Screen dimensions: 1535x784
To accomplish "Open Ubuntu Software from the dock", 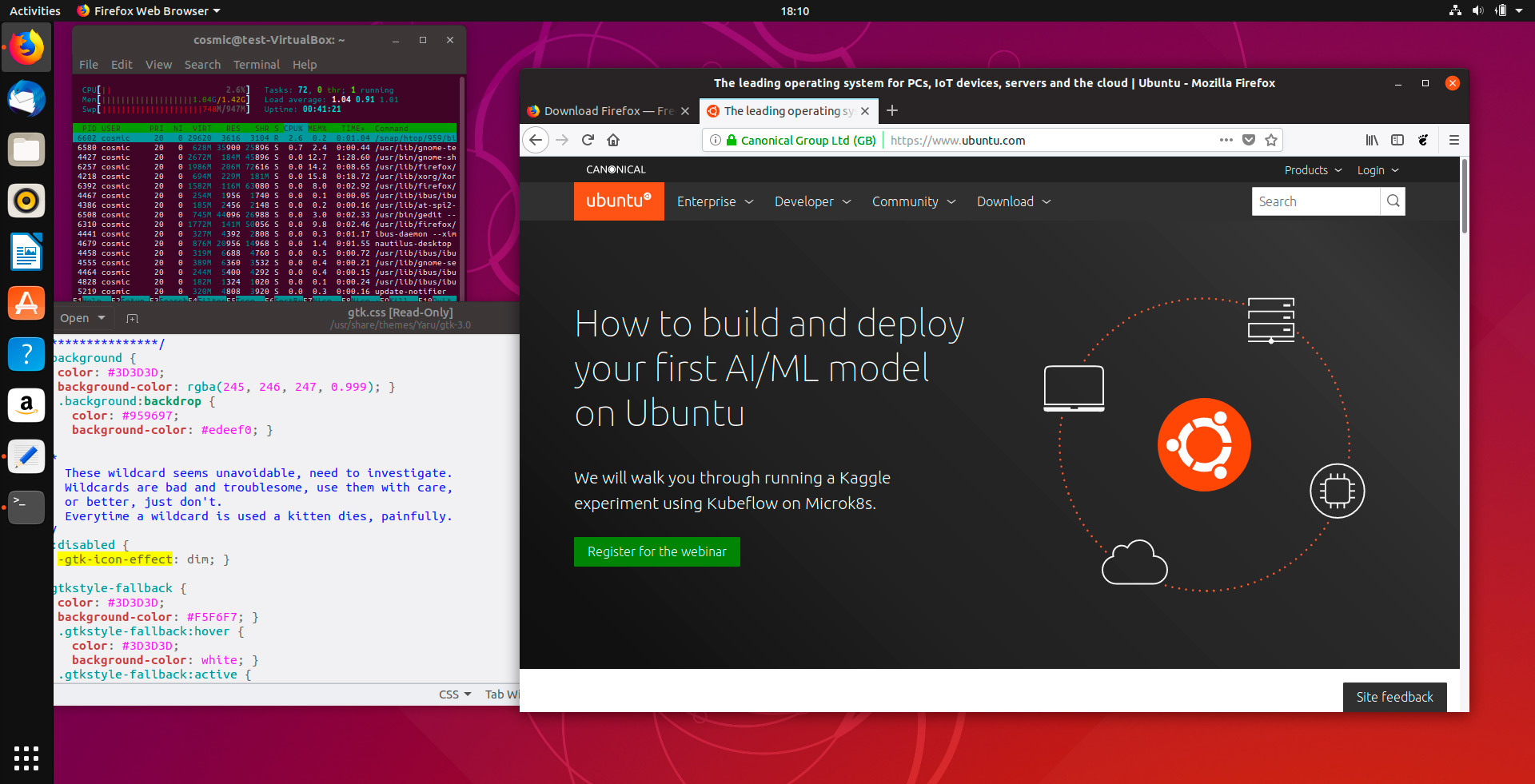I will 26,303.
